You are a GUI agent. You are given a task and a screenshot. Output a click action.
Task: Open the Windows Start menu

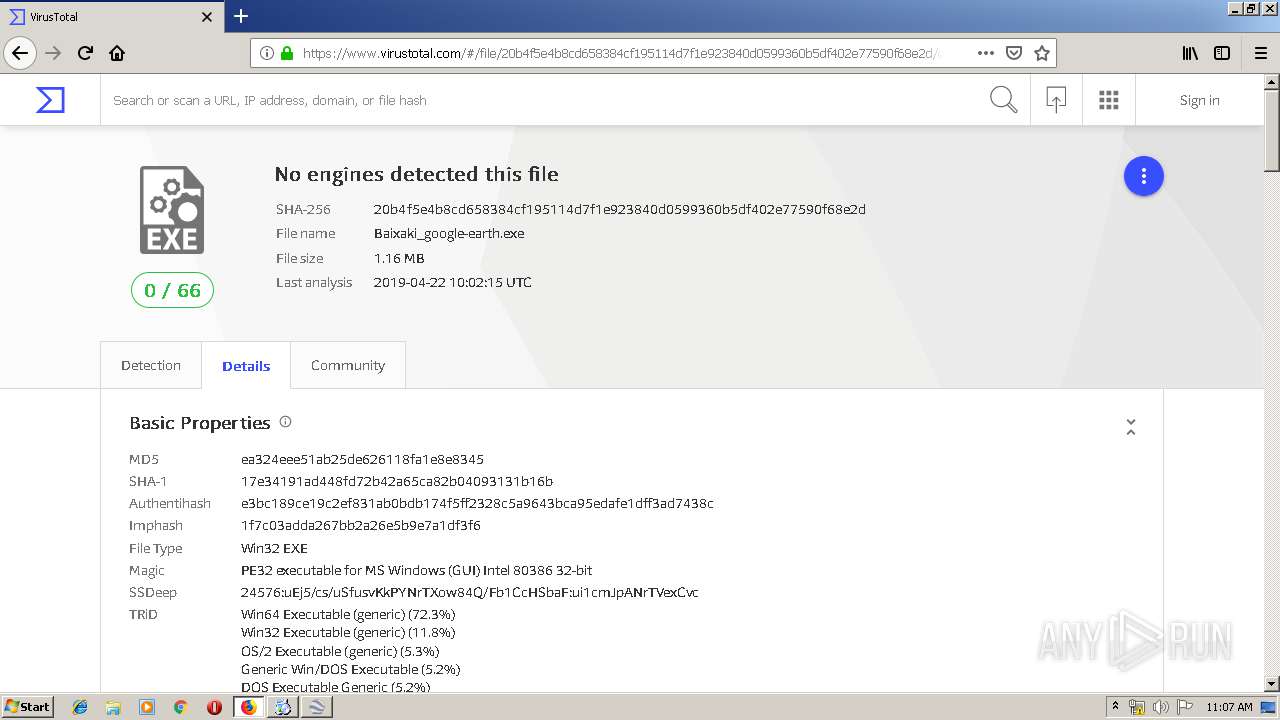(28, 706)
